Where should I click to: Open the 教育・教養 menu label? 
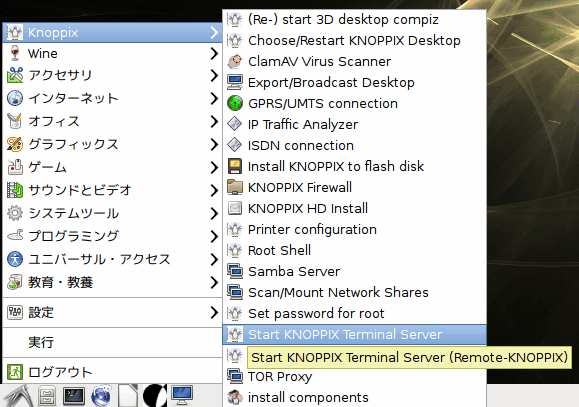pos(61,282)
